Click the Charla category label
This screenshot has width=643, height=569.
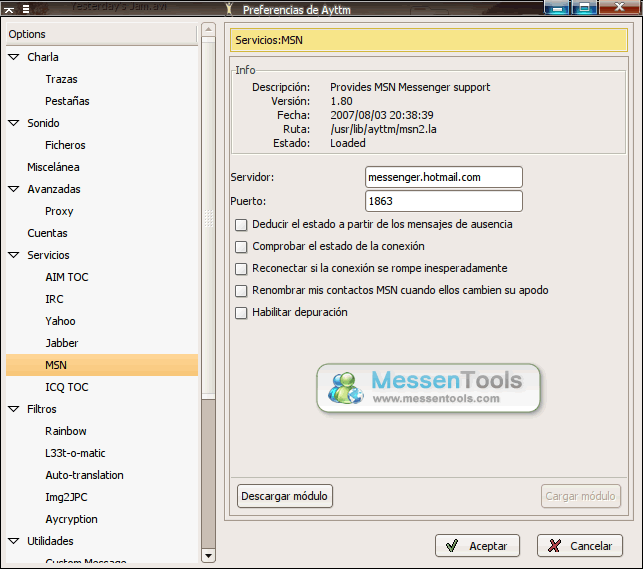[43, 57]
